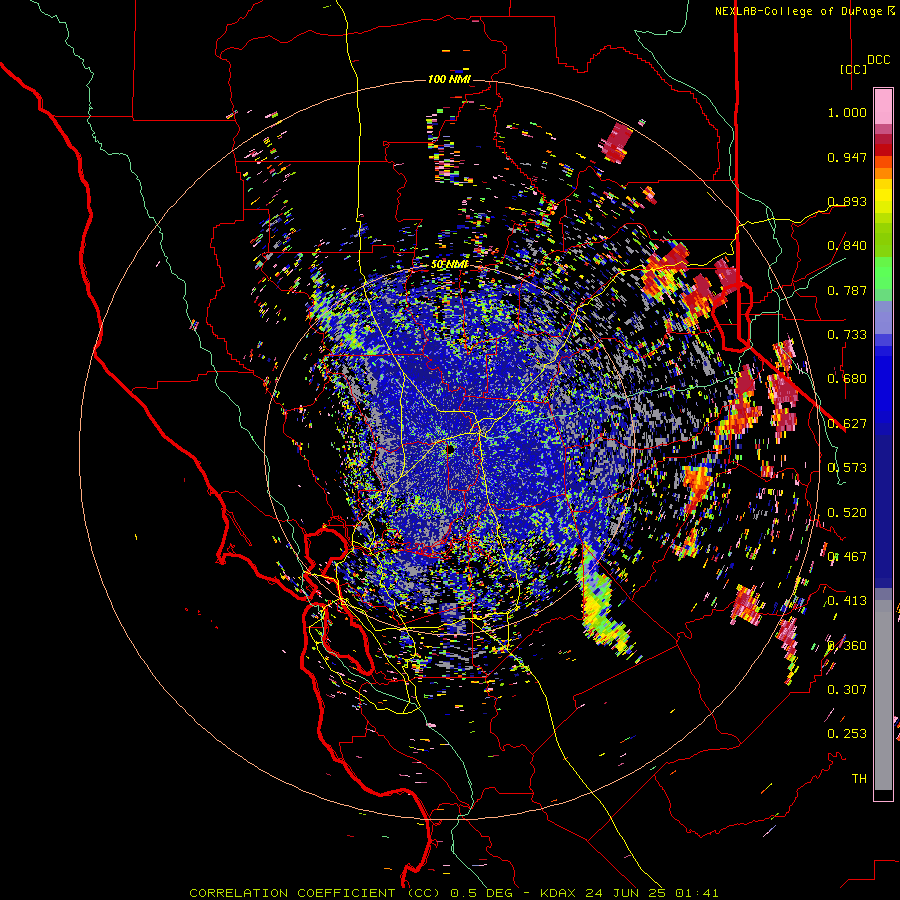Click the [CC] units label

tap(854, 69)
